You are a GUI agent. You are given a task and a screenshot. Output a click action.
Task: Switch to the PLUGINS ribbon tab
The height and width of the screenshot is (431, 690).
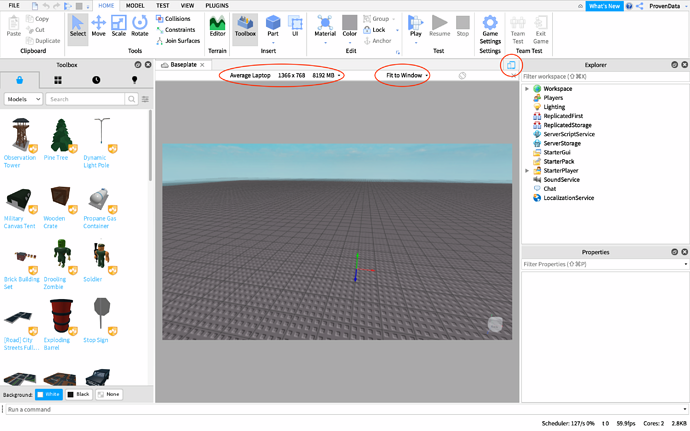click(217, 6)
